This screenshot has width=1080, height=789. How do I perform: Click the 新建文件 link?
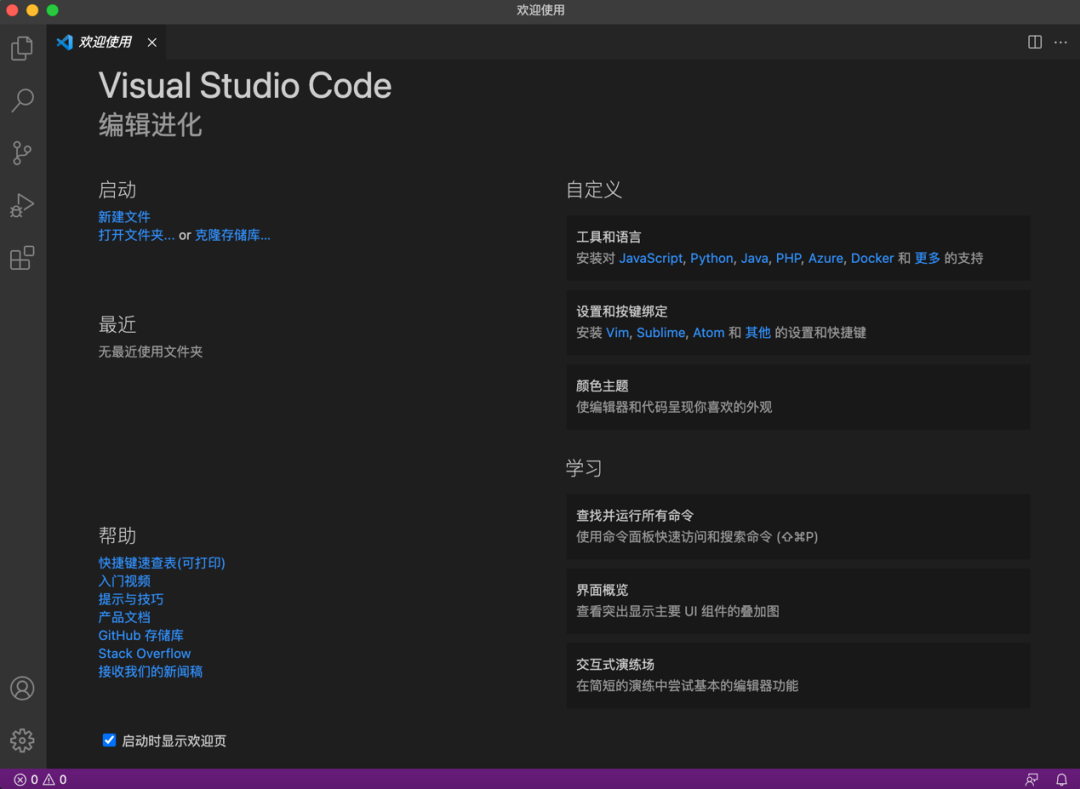(124, 216)
